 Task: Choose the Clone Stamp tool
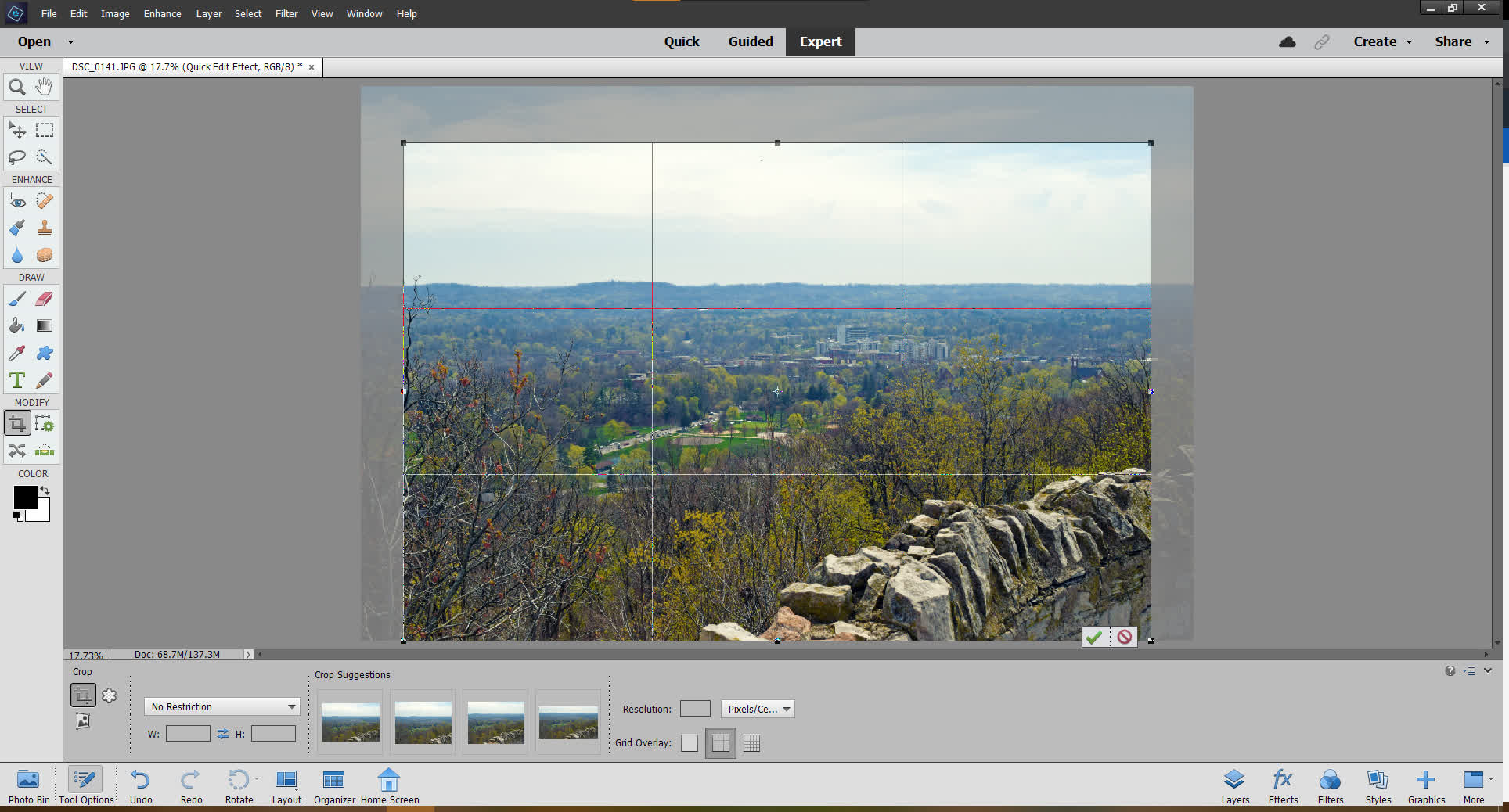(x=45, y=228)
